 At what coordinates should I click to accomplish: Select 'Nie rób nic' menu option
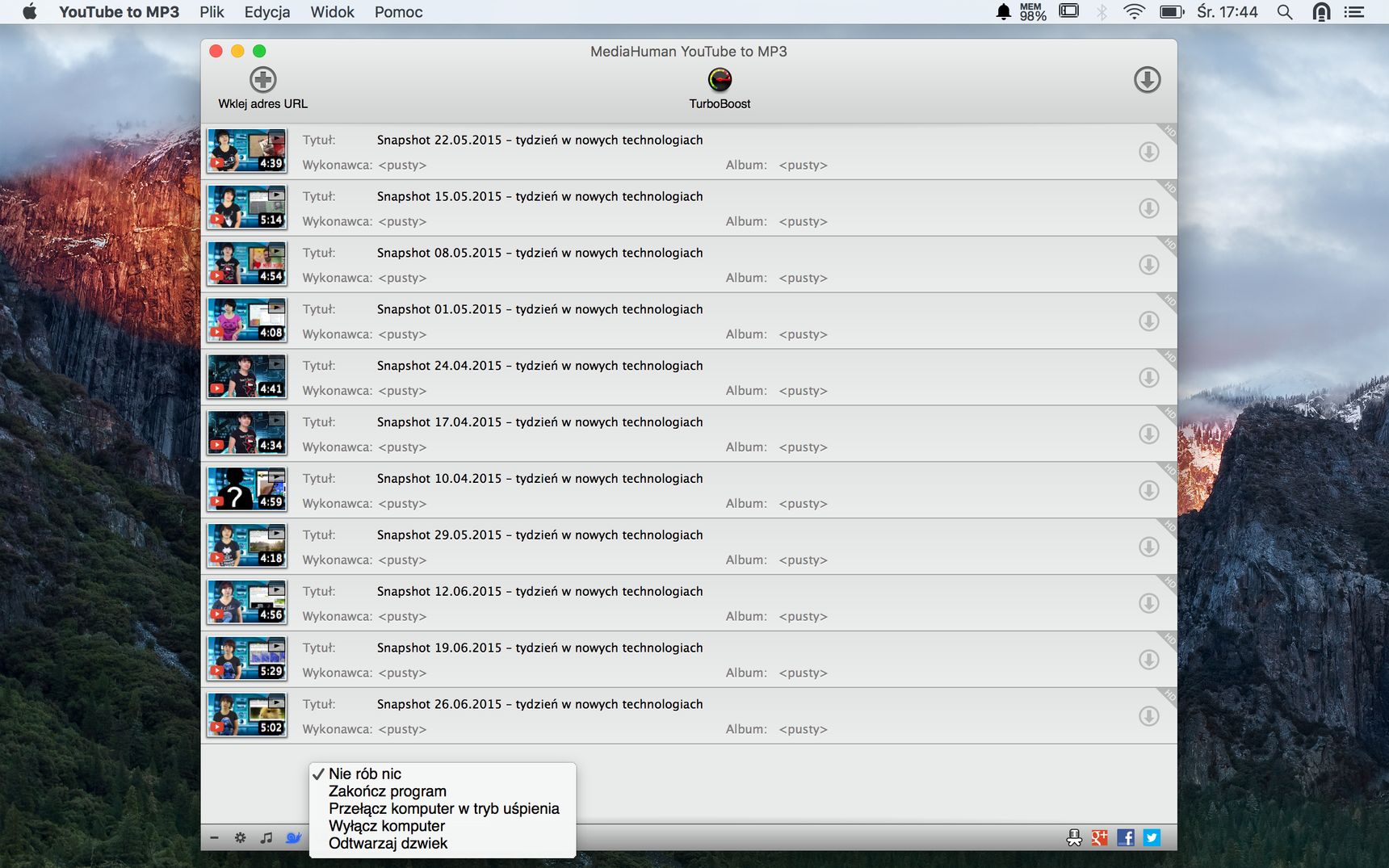point(443,774)
